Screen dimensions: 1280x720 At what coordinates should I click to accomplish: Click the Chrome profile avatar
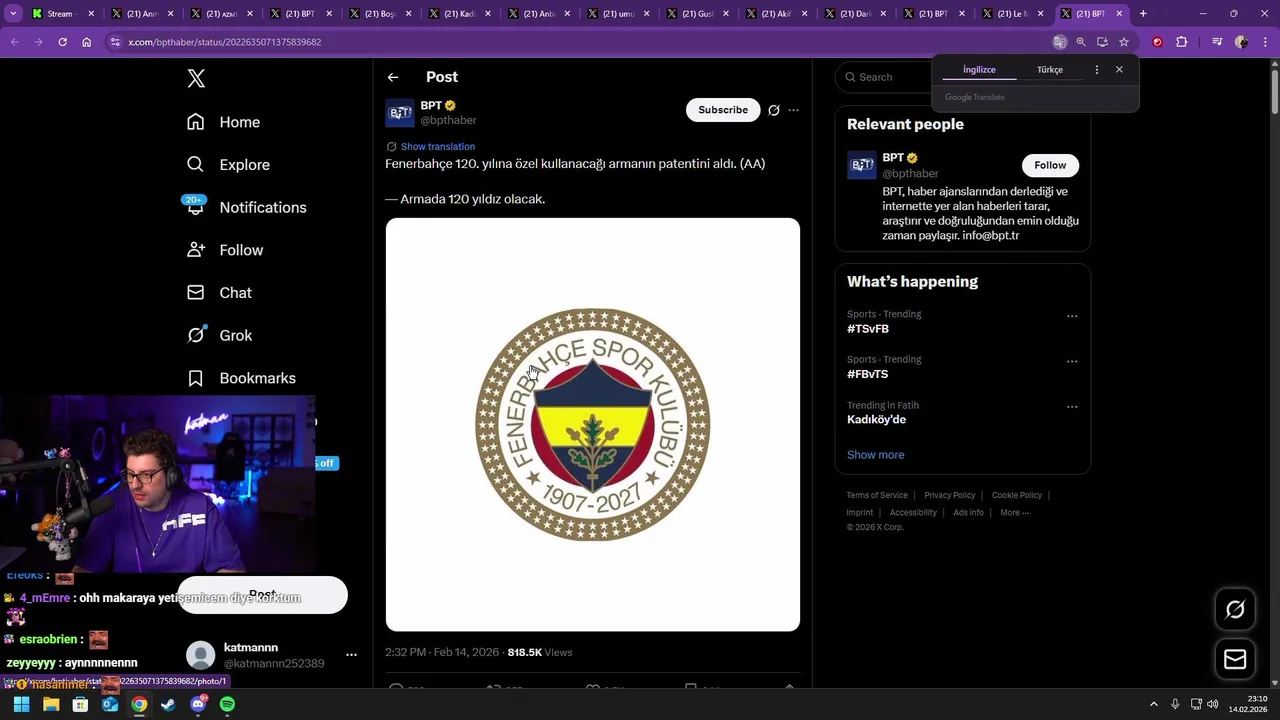click(1241, 42)
